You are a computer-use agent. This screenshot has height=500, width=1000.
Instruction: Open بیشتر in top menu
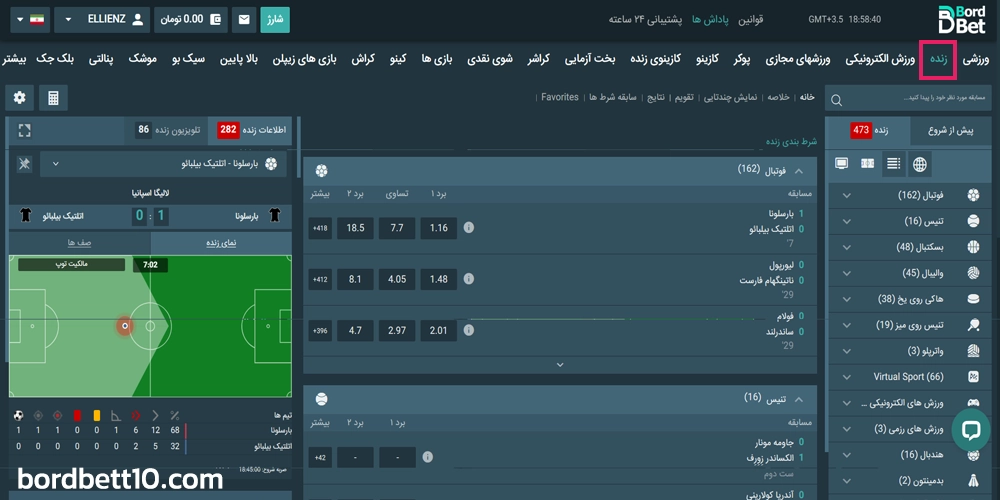(15, 59)
